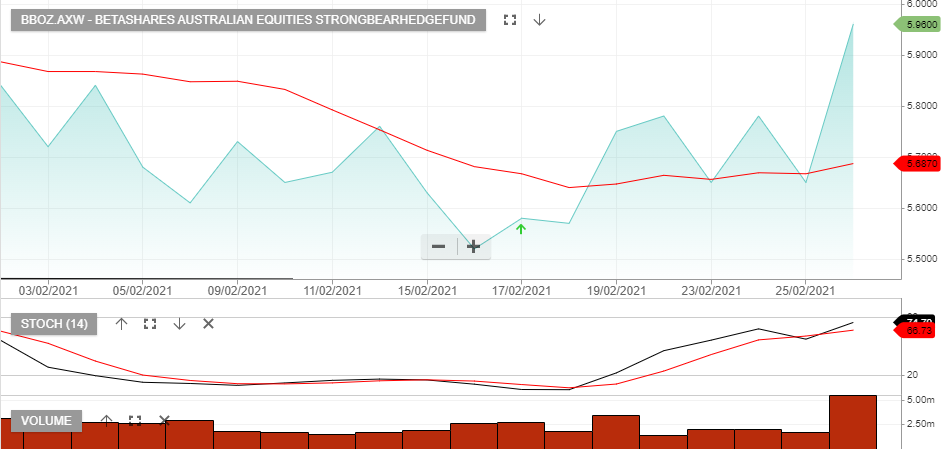Click the 03/02/2021 date axis label

click(47, 291)
